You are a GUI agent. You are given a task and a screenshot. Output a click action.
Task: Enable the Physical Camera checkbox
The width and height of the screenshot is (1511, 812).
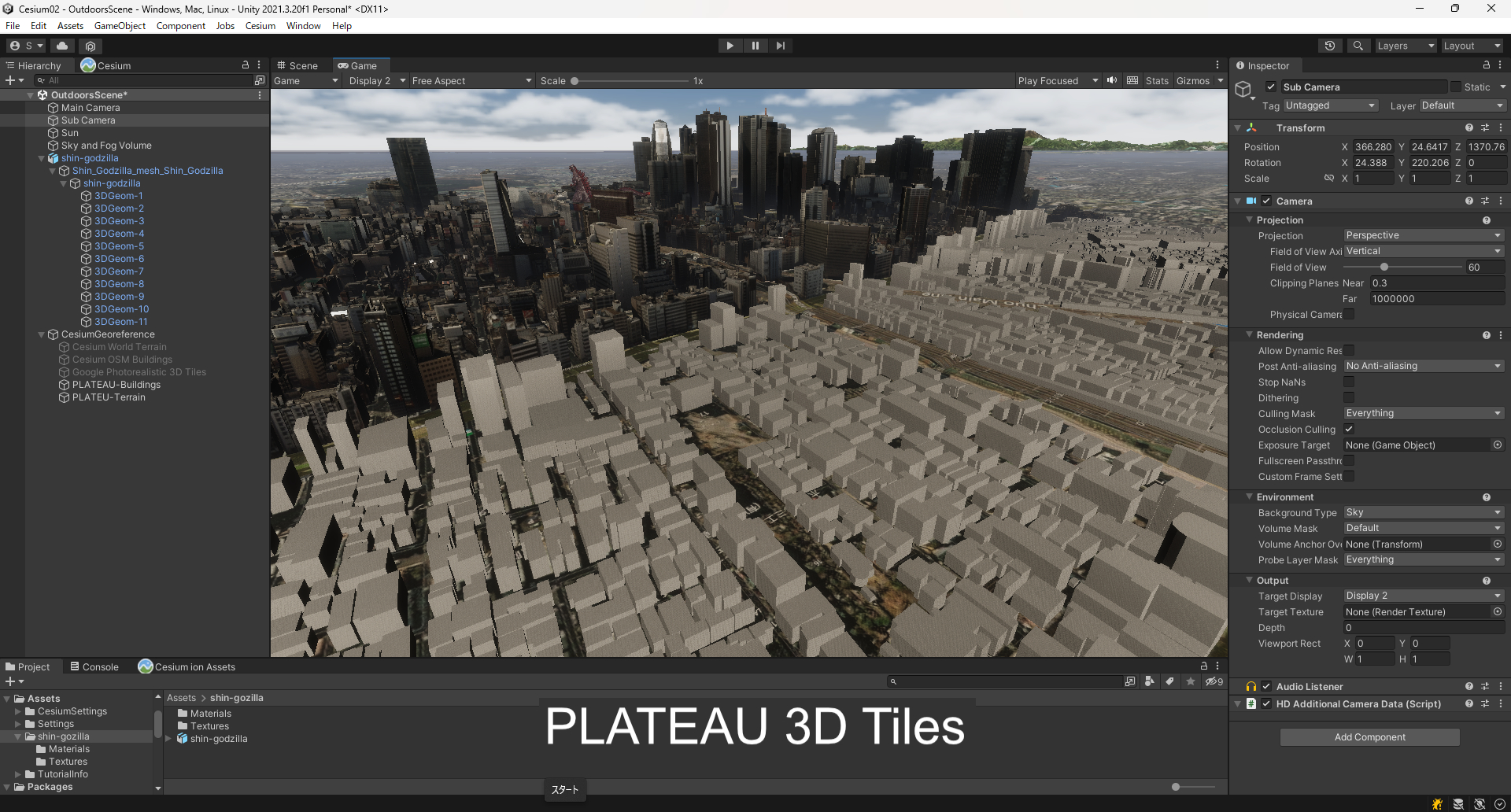tap(1349, 314)
